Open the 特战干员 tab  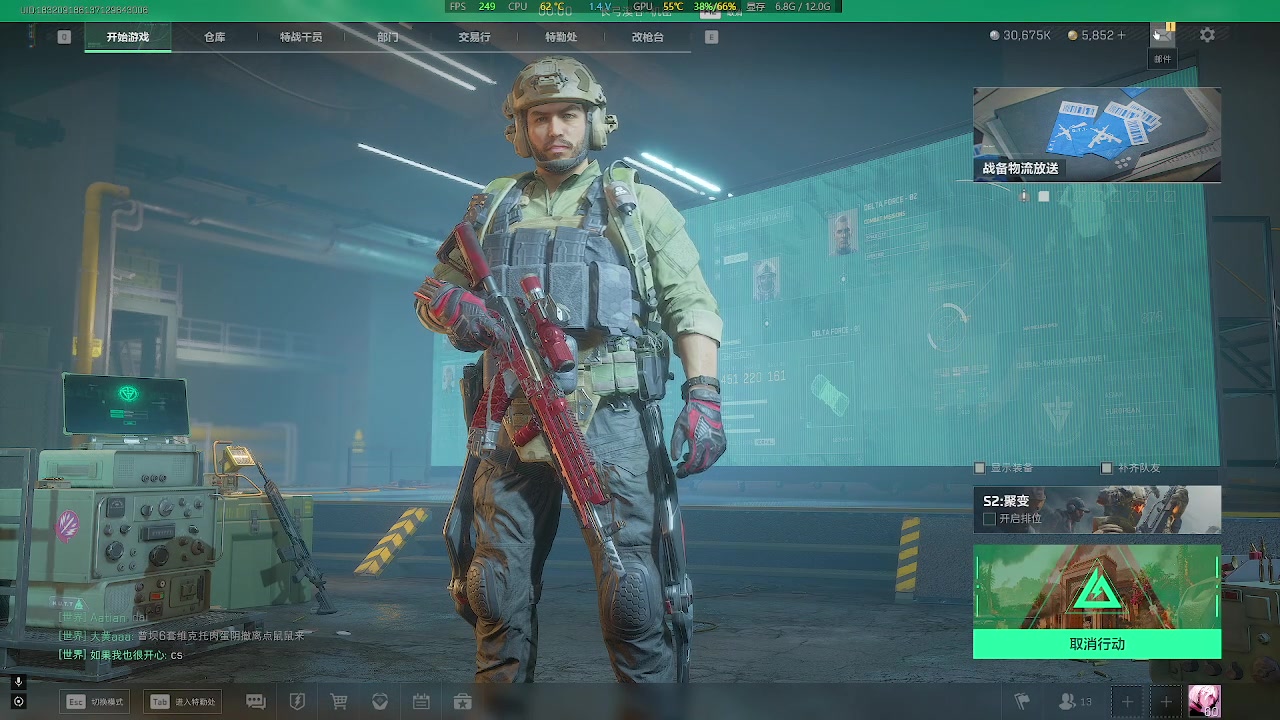coord(301,37)
